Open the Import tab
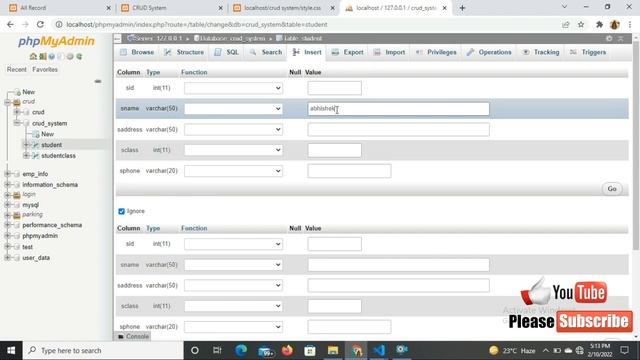Viewport: 640px width, 360px height. click(389, 52)
